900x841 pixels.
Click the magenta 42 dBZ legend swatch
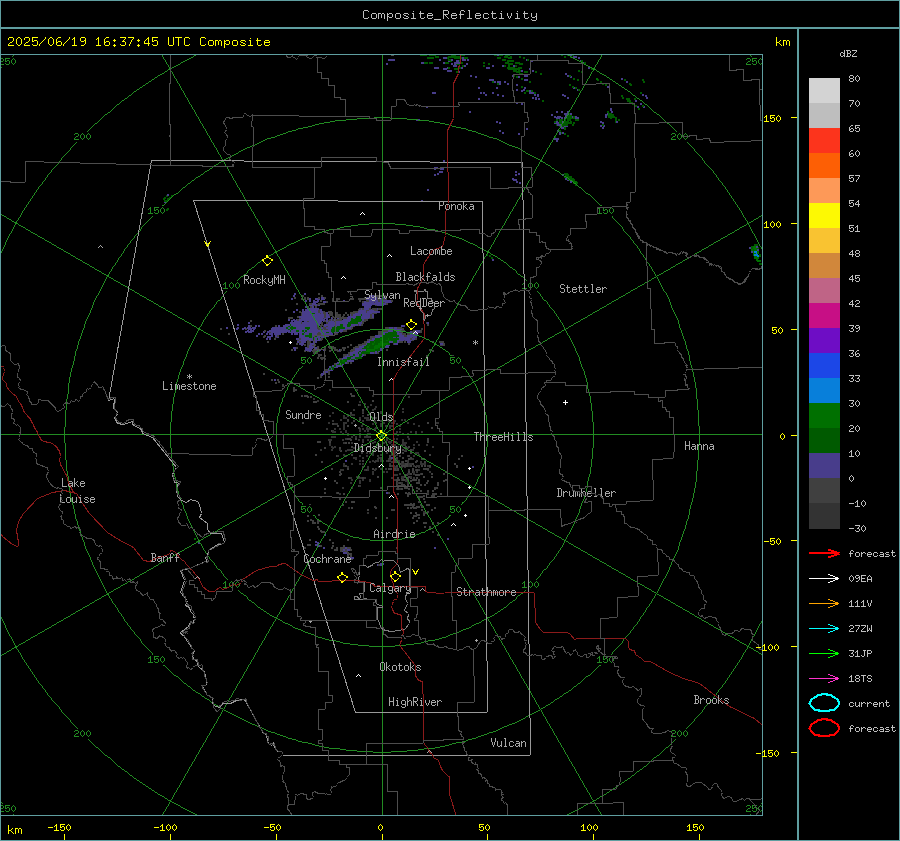[x=824, y=315]
